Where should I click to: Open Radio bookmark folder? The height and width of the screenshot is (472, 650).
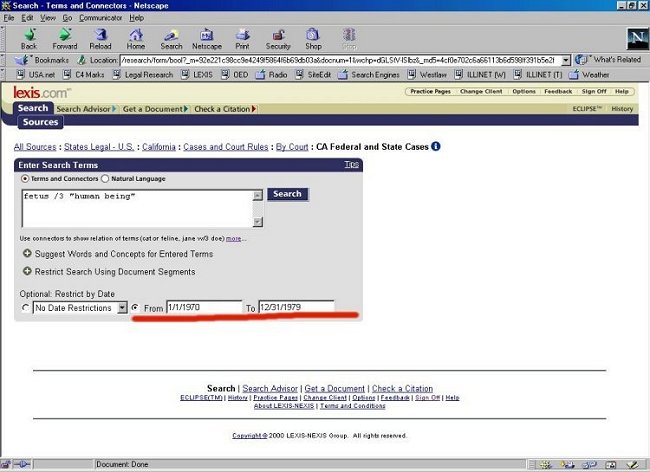[272, 75]
